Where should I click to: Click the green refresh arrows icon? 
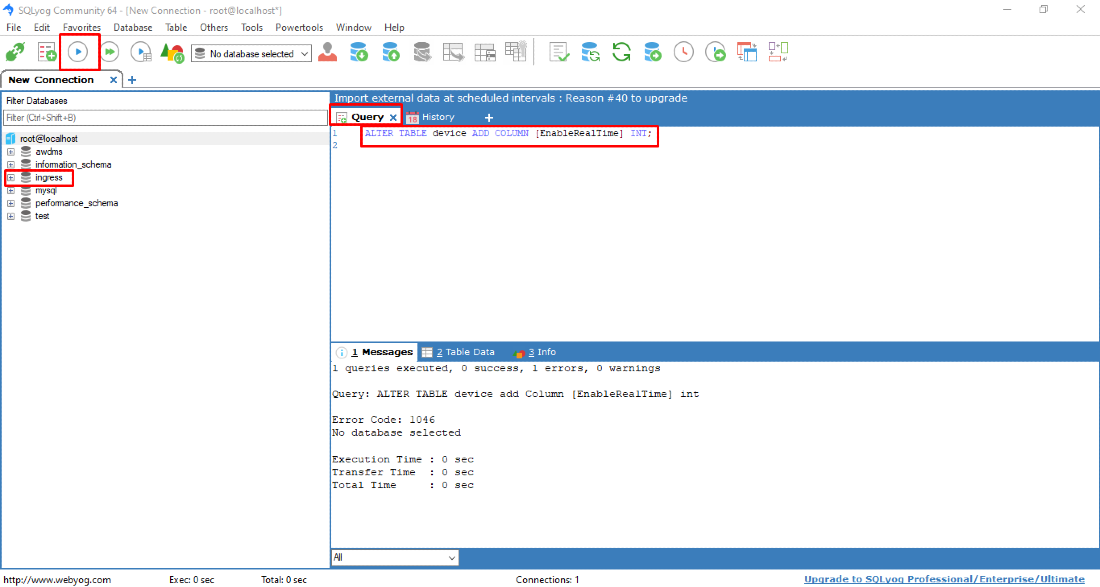click(622, 52)
